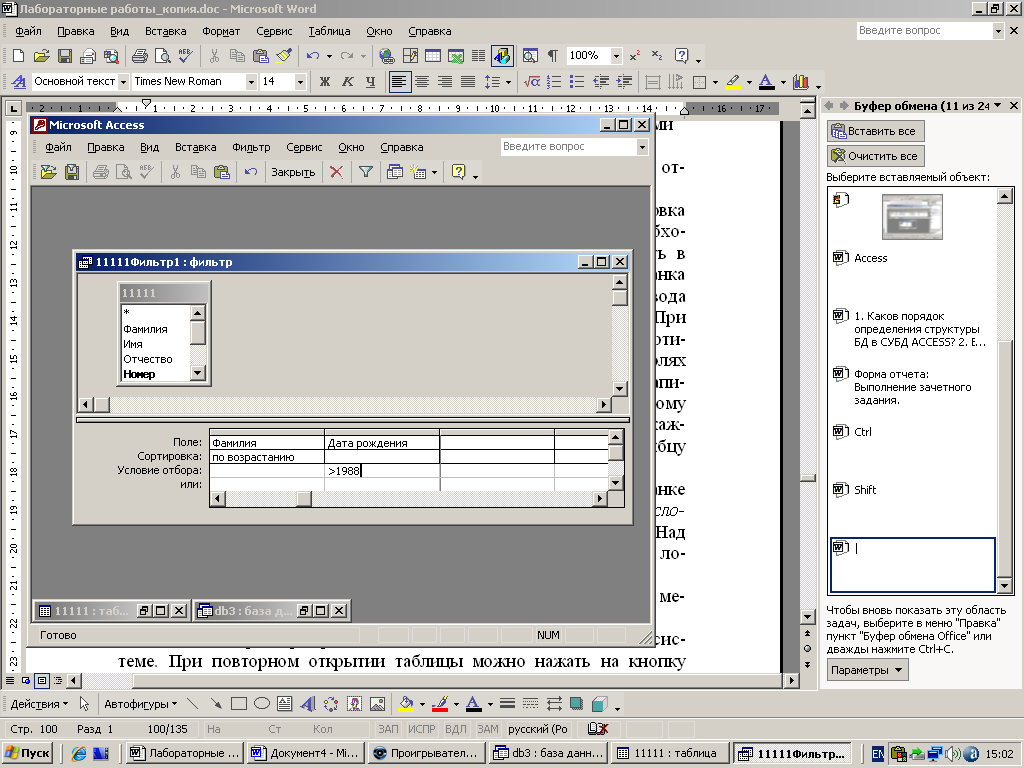Click Очистить все button
The image size is (1024, 768).
(875, 156)
